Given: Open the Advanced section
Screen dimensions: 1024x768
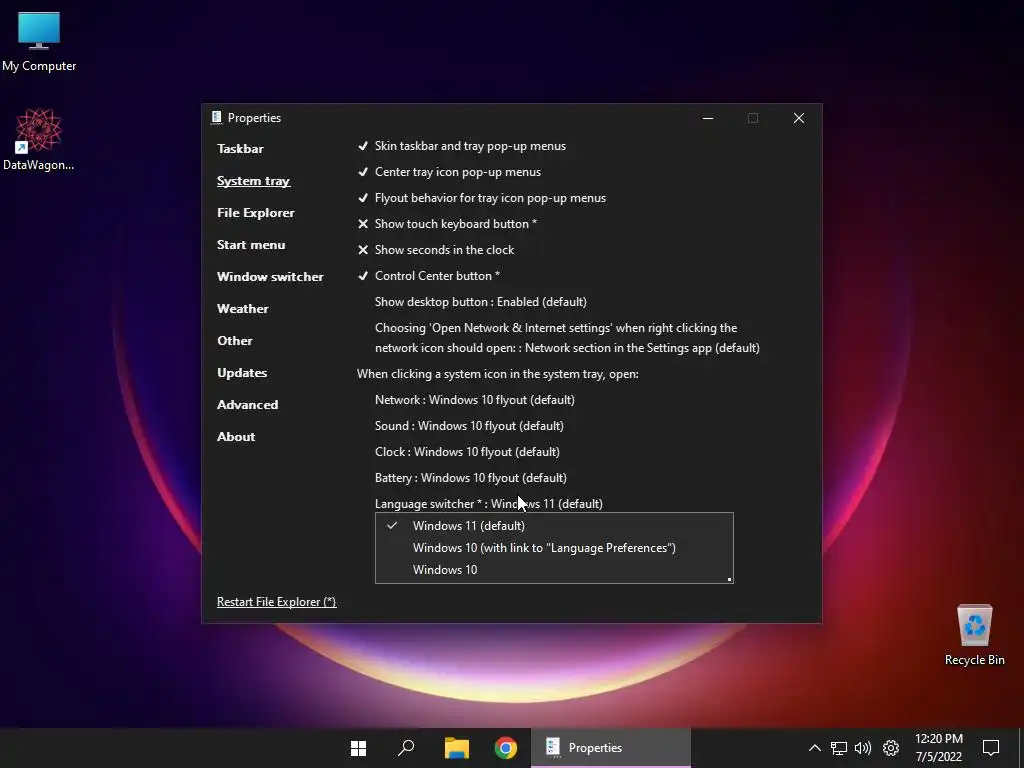Looking at the screenshot, I should (248, 405).
